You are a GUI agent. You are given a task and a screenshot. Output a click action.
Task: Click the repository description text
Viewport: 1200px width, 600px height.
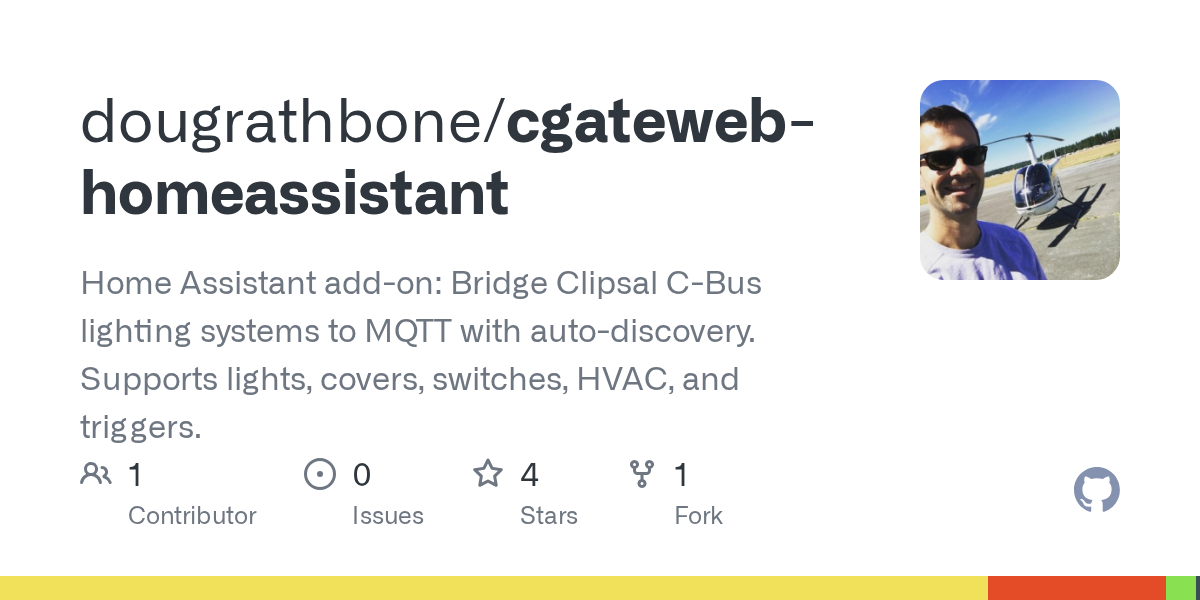click(421, 355)
